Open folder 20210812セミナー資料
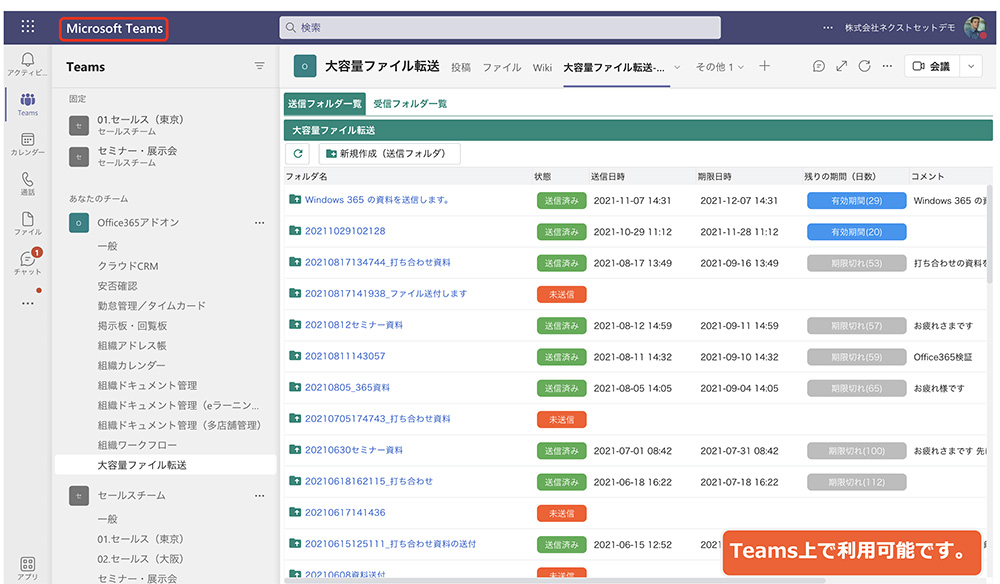Viewport: 1000px width, 584px height. (x=354, y=325)
